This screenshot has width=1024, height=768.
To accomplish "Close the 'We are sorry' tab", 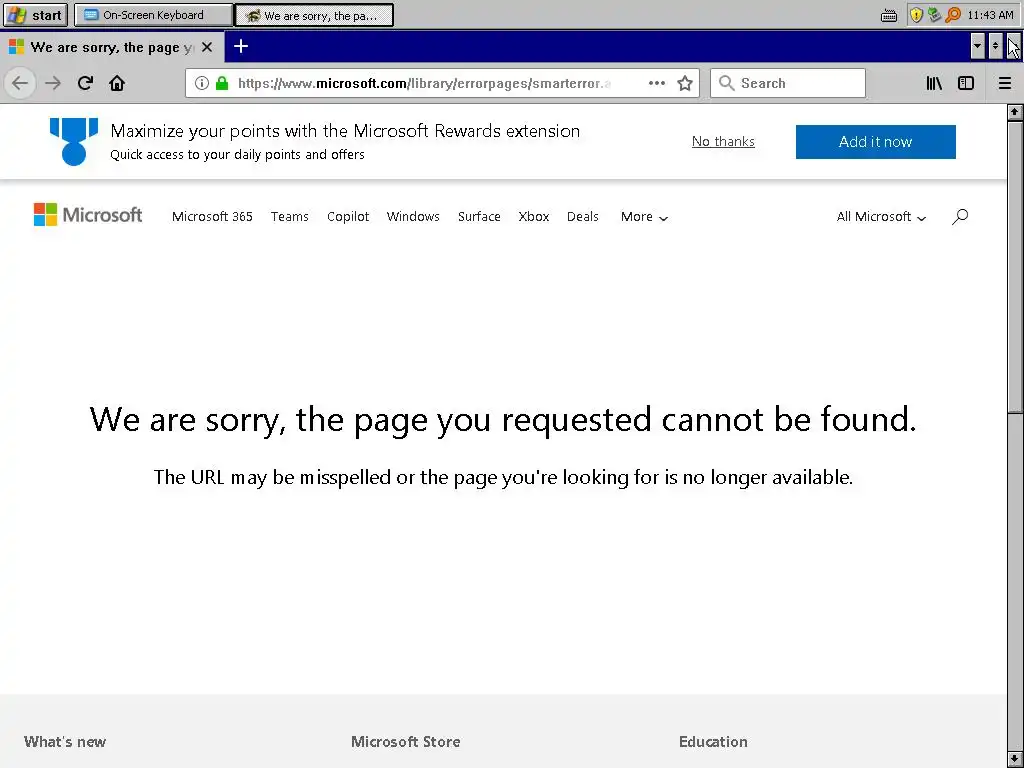I will tap(207, 47).
